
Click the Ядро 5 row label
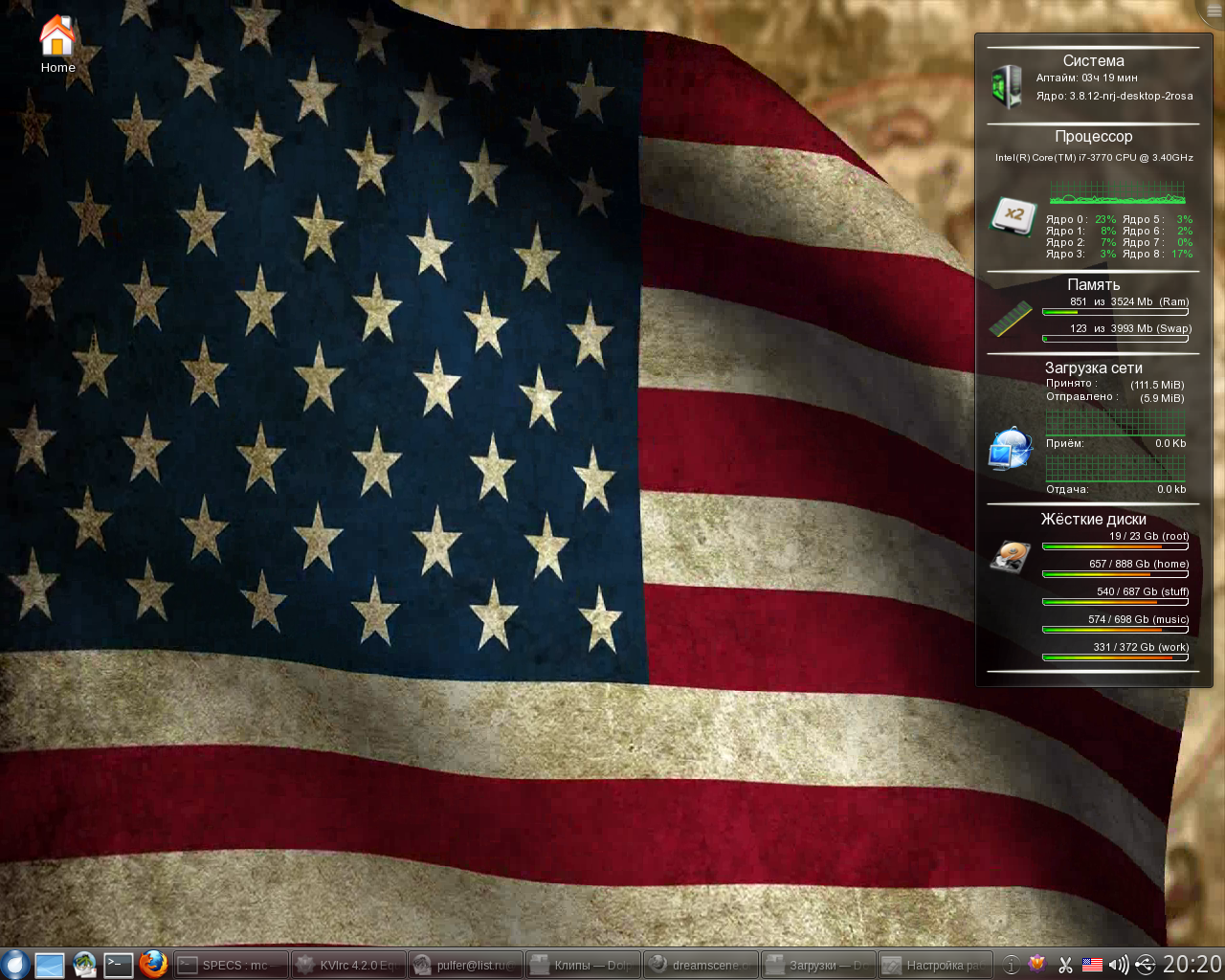(1144, 219)
